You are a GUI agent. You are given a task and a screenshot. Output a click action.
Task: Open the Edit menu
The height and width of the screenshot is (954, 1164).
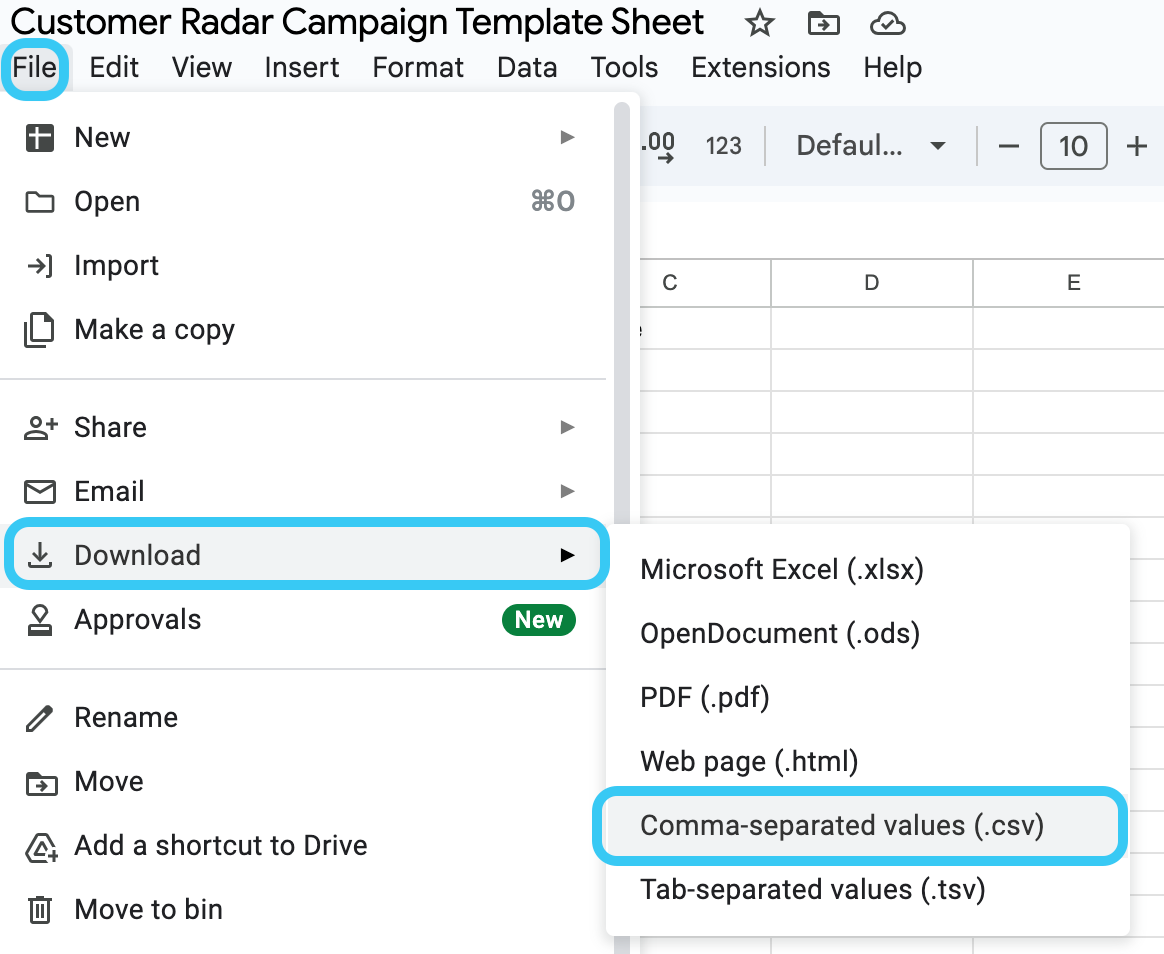[x=114, y=68]
